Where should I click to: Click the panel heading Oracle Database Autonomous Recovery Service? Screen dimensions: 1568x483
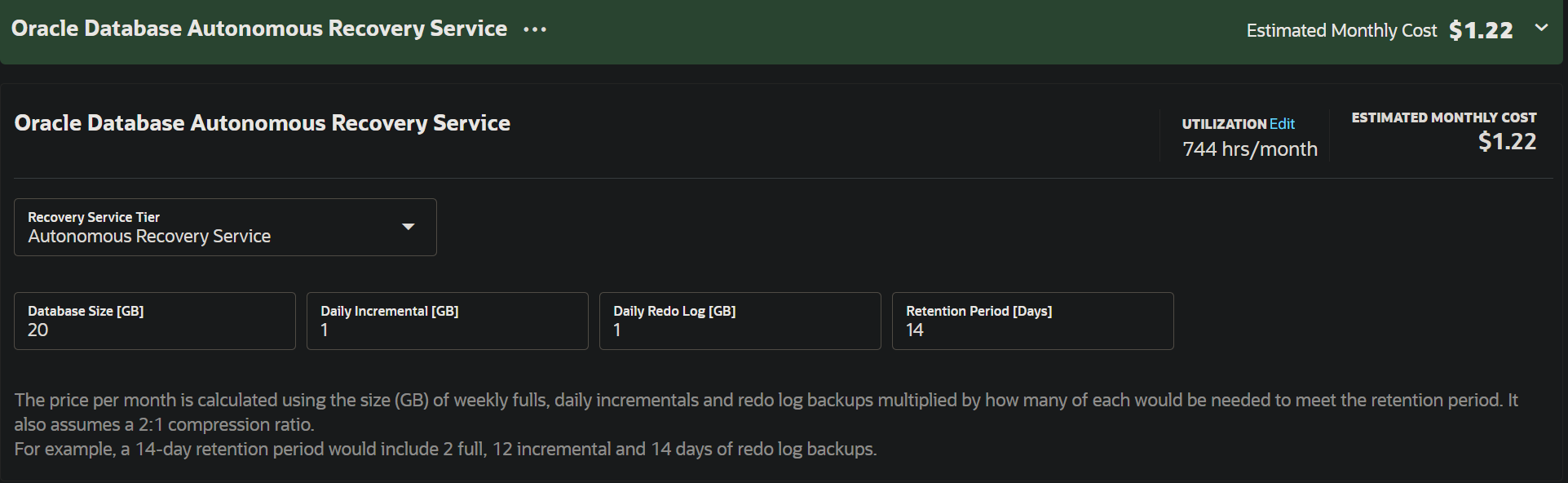pos(263,123)
